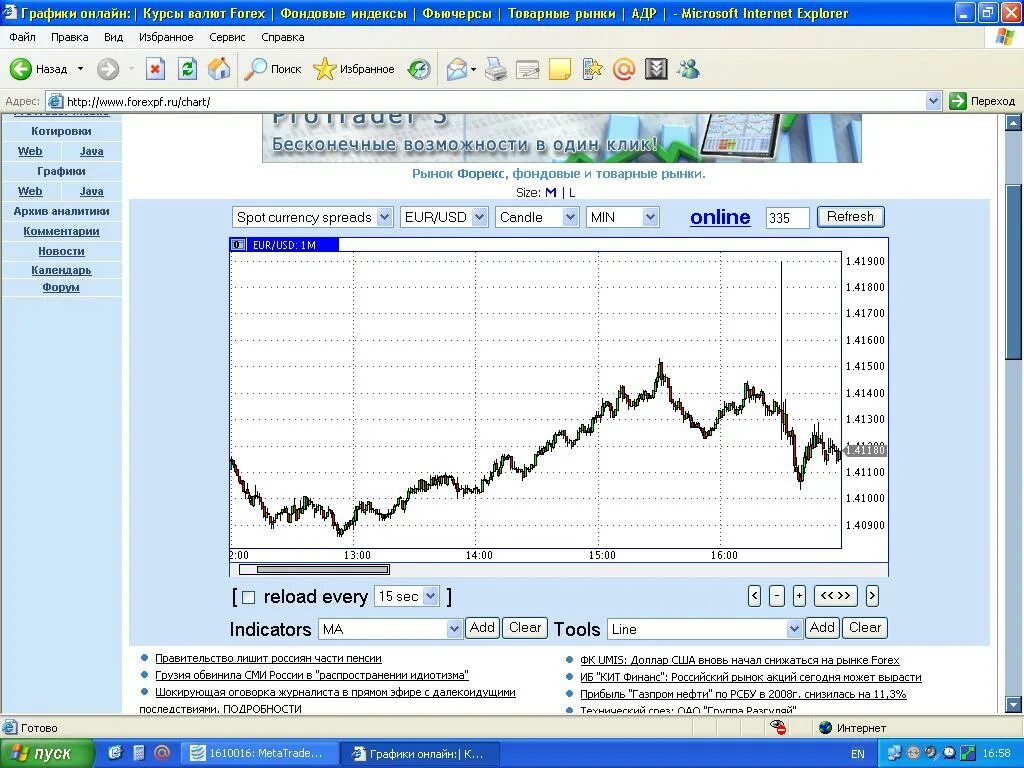Click the Edit page icon

point(528,69)
